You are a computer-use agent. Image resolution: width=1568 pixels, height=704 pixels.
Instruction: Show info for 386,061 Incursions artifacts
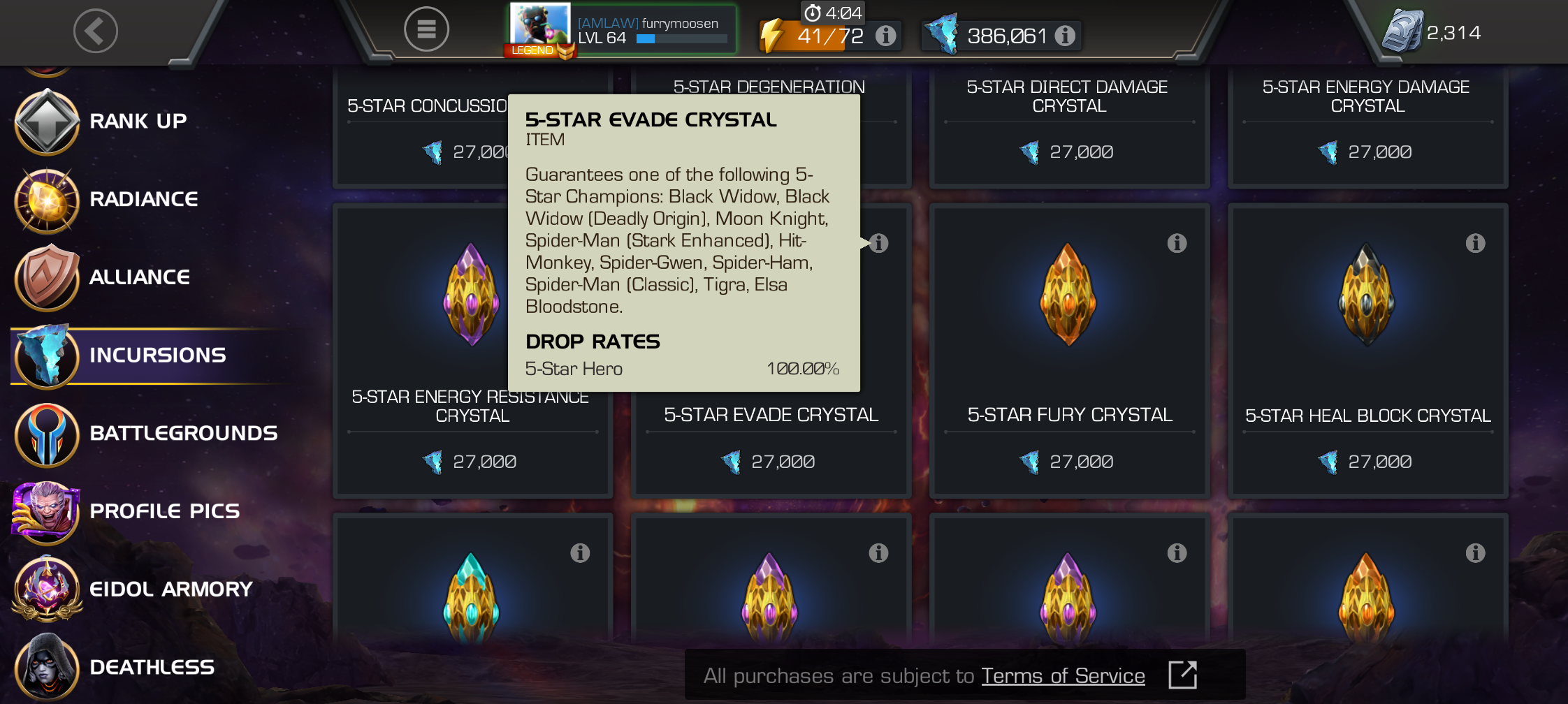[1065, 36]
